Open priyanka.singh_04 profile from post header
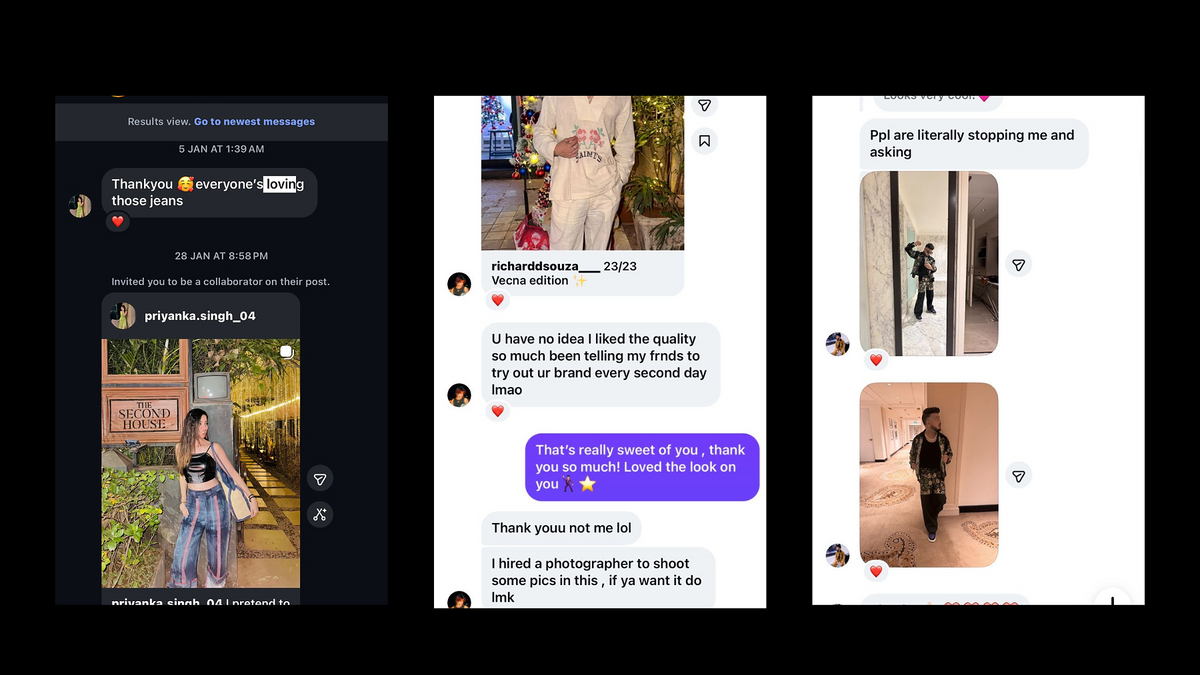This screenshot has height=675, width=1200. click(x=199, y=316)
